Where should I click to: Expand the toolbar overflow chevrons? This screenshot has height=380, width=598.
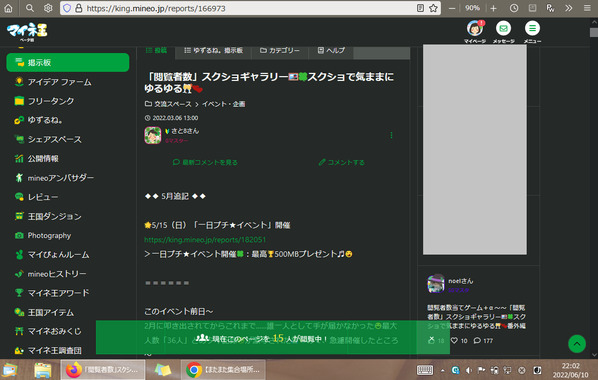pyautogui.click(x=569, y=8)
